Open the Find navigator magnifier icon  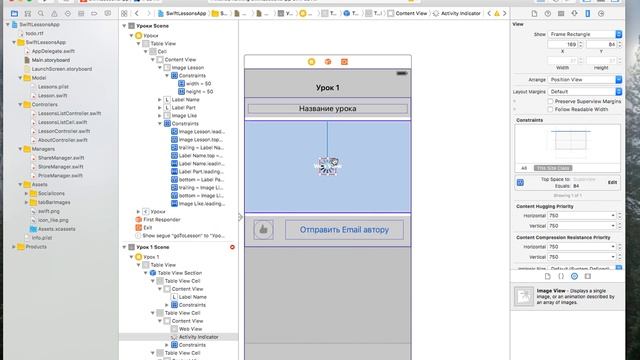point(41,13)
